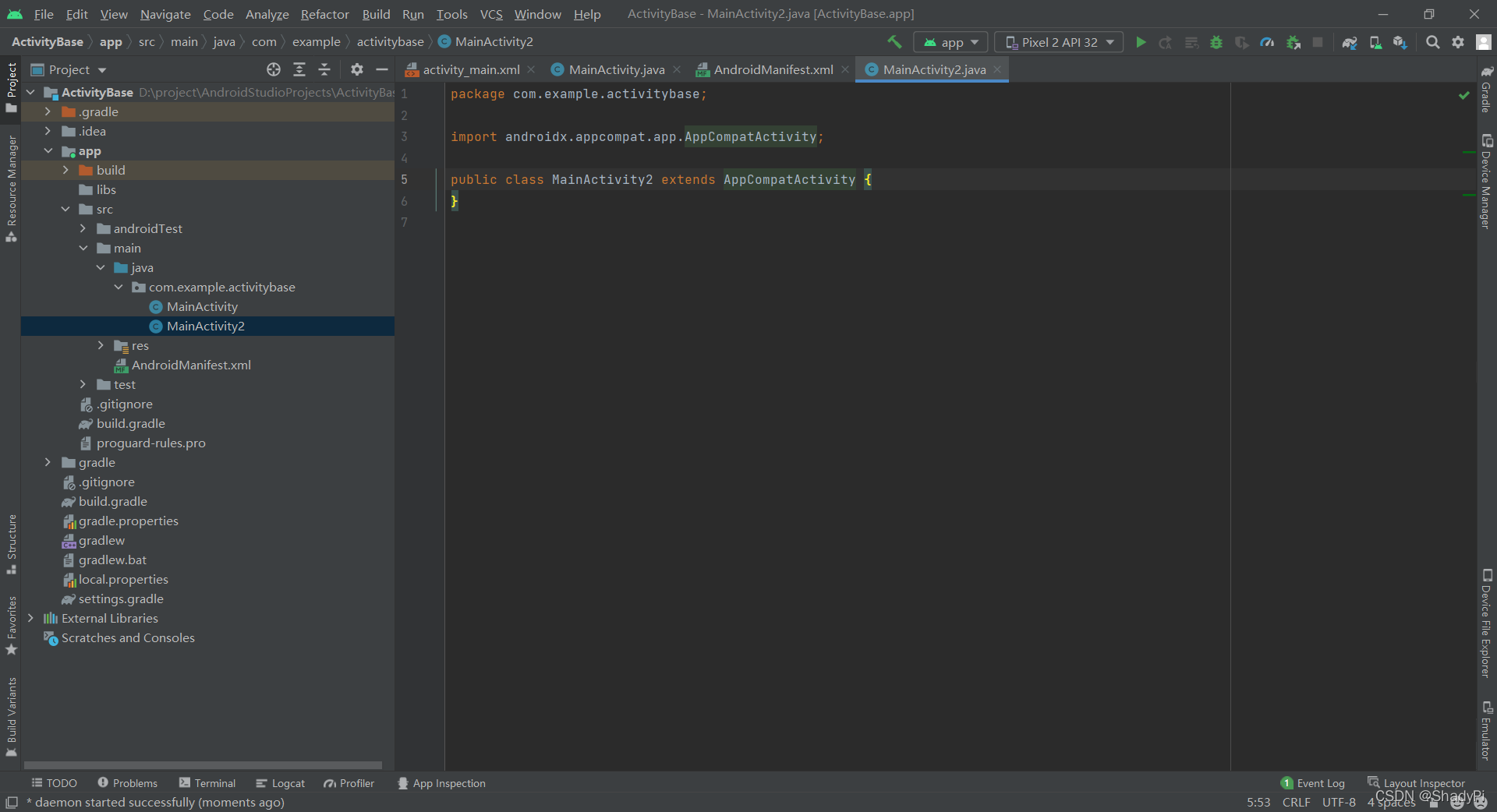The height and width of the screenshot is (812, 1497).
Task: Click Expand All in Project panel
Action: (x=299, y=69)
